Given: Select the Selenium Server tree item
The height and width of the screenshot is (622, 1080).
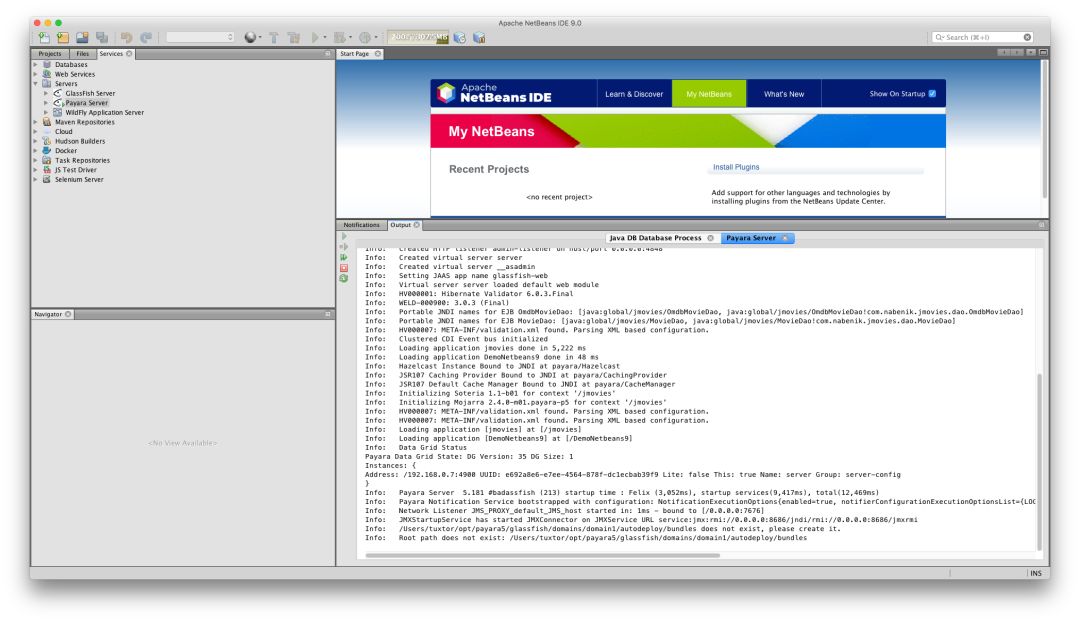Looking at the screenshot, I should tap(79, 179).
